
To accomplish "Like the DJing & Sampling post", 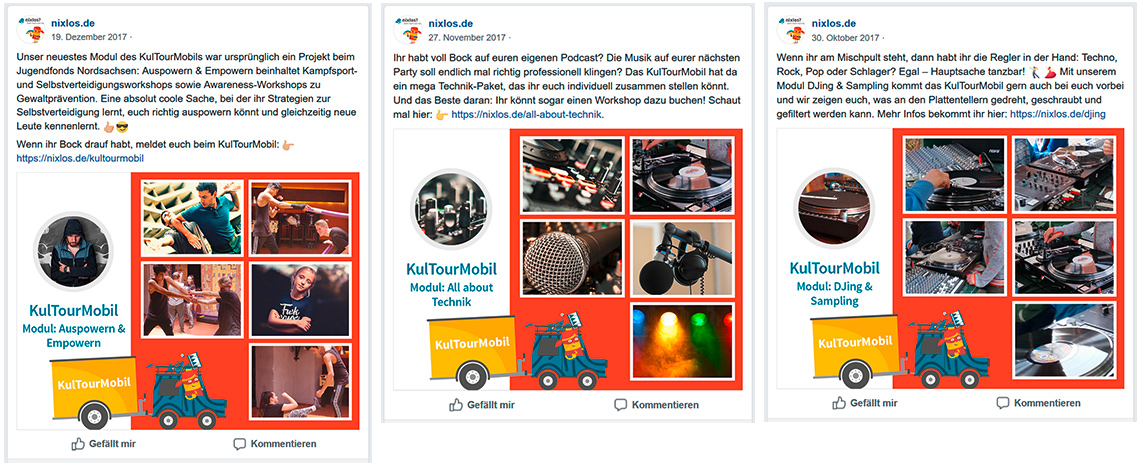I will coord(864,403).
